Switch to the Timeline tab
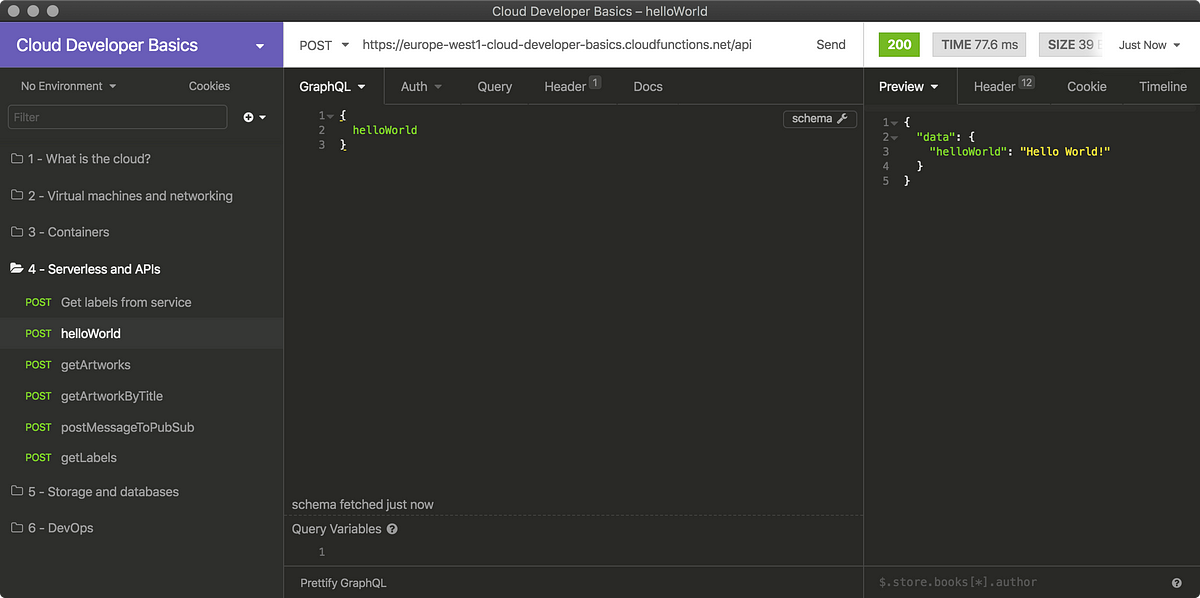Image resolution: width=1200 pixels, height=598 pixels. [x=1162, y=87]
